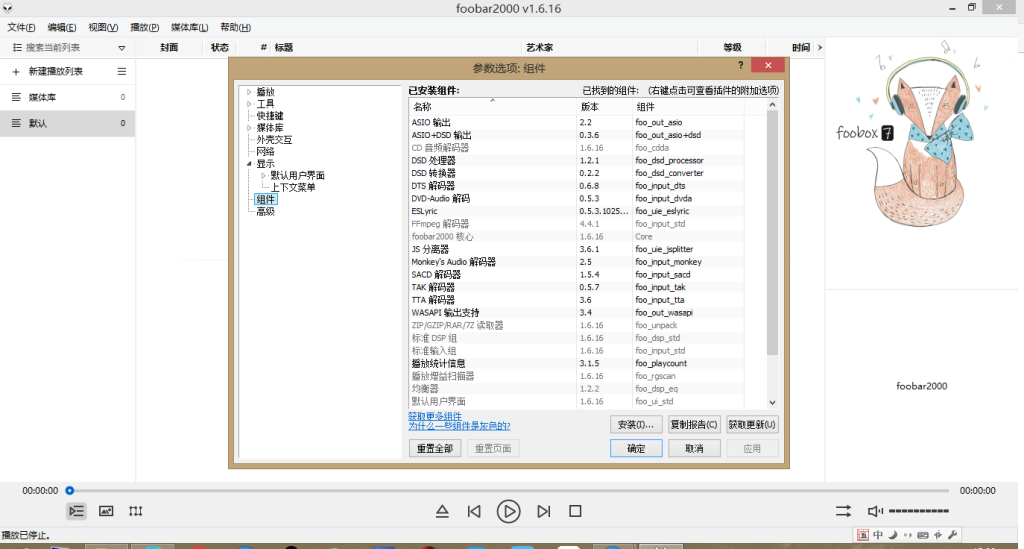This screenshot has width=1024, height=549.
Task: Click the component list scroll-down arrow
Action: [x=773, y=403]
